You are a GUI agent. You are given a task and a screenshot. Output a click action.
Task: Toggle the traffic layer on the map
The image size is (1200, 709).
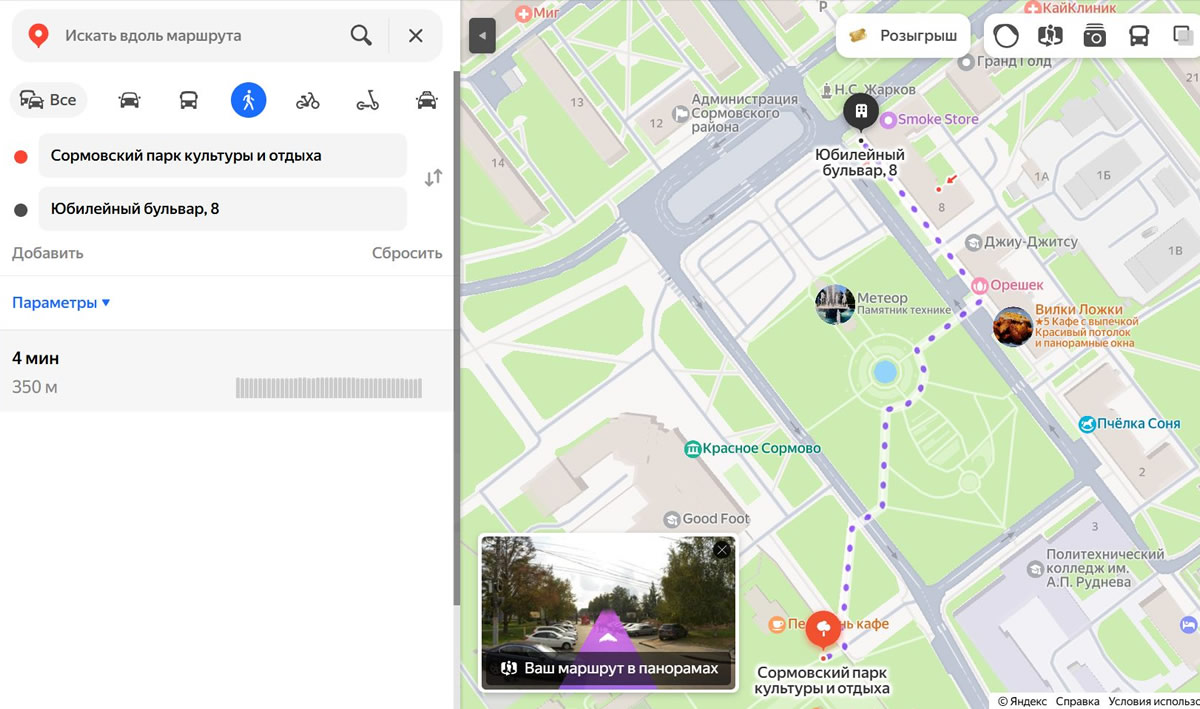[x=1006, y=36]
